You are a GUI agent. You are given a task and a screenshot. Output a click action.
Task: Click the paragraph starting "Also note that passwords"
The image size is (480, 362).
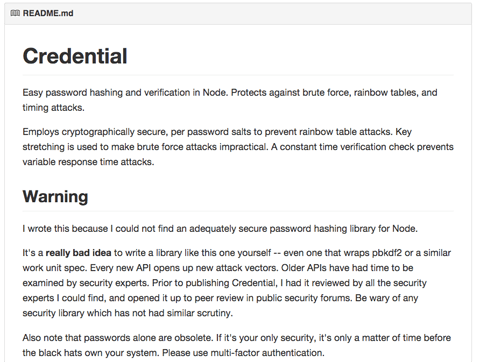(237, 345)
